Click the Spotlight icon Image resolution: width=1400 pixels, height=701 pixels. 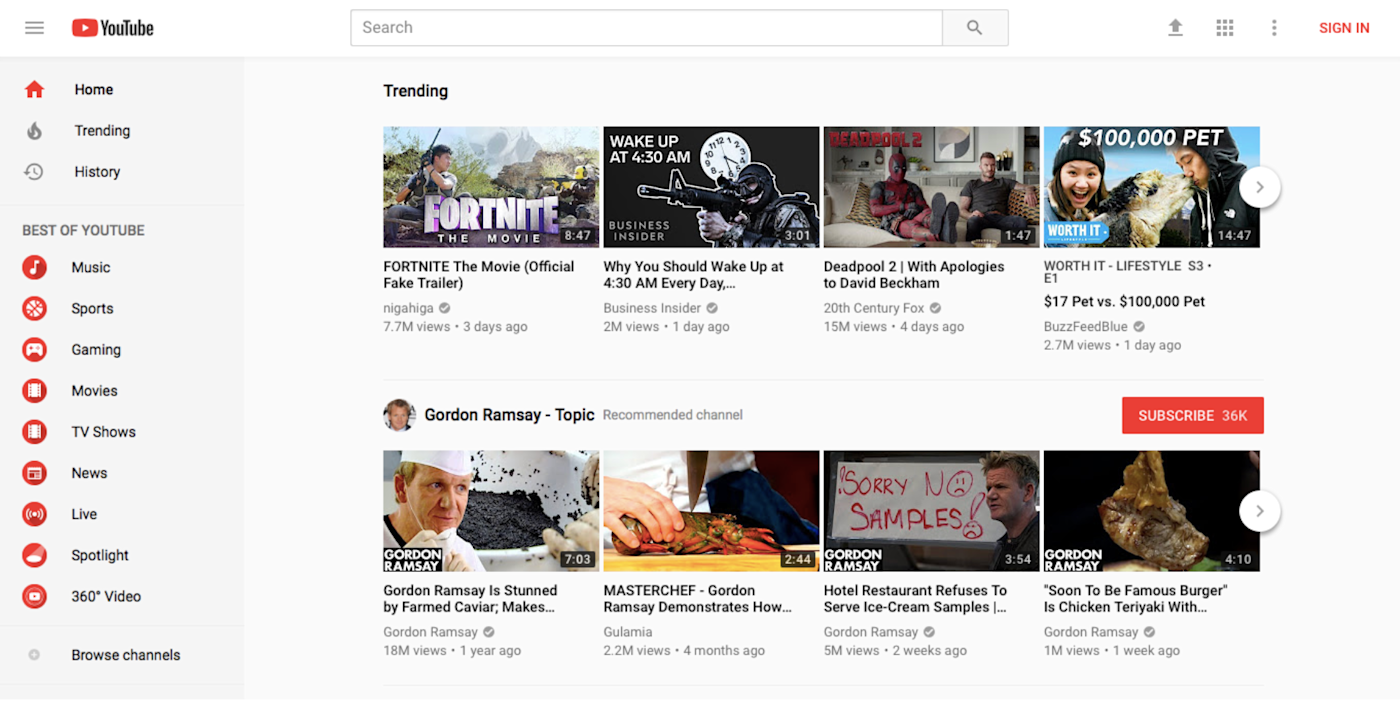[35, 555]
